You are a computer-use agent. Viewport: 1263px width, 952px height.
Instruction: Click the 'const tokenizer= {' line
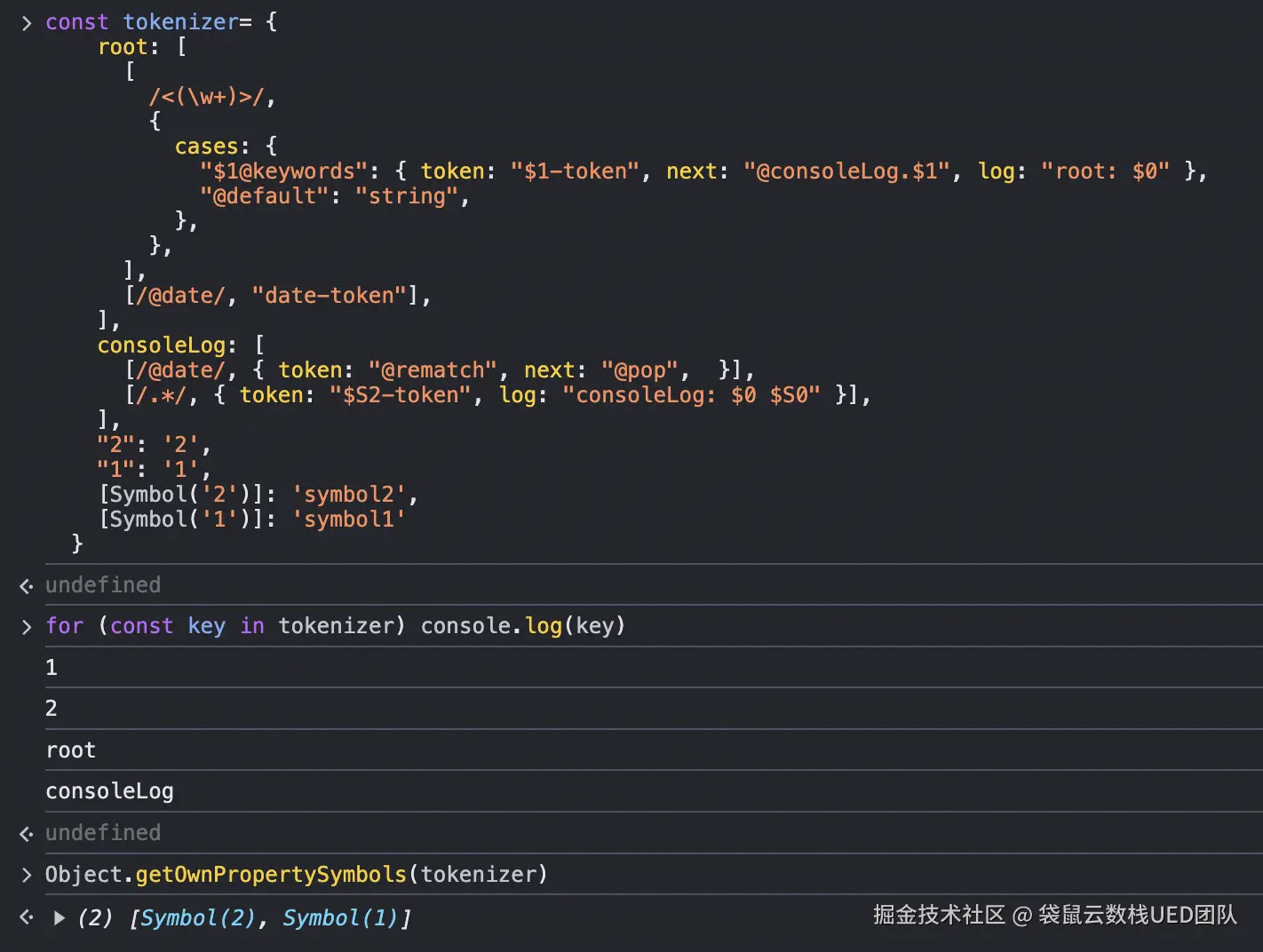[162, 21]
